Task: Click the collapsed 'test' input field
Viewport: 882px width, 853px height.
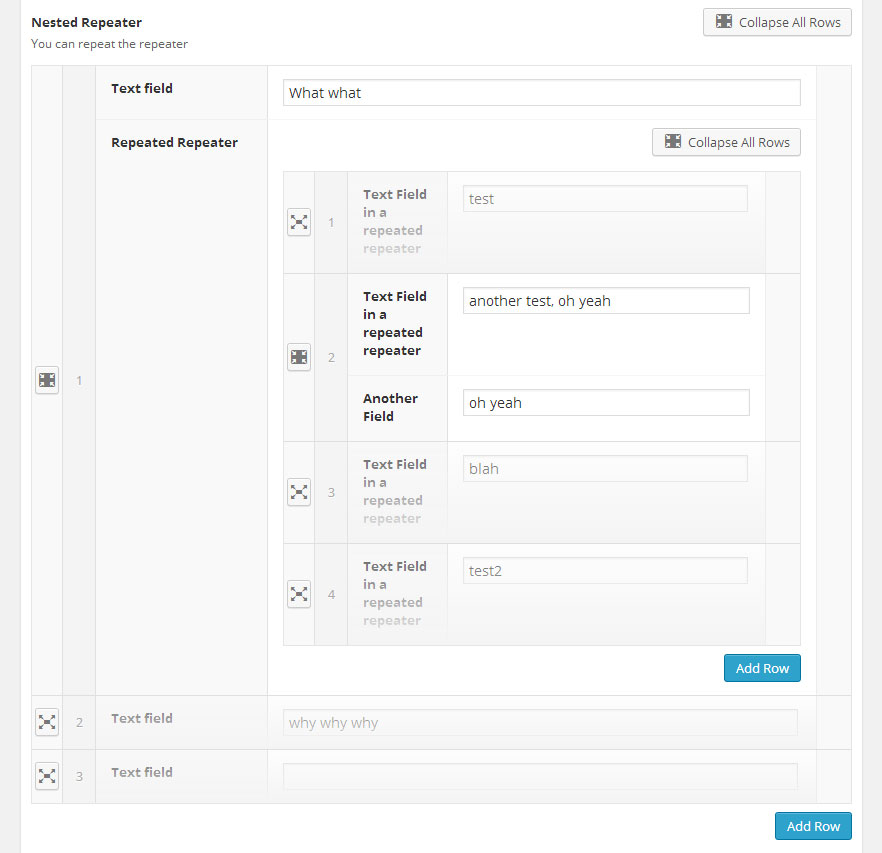Action: 605,199
